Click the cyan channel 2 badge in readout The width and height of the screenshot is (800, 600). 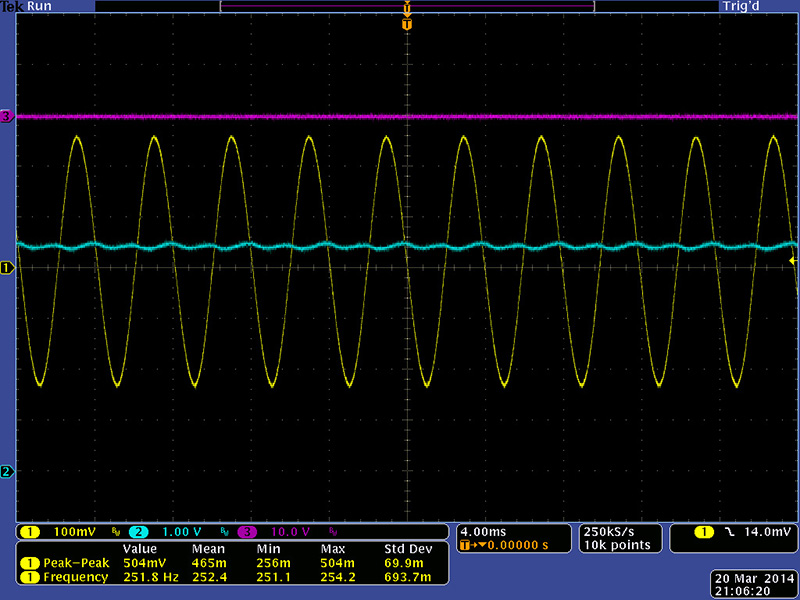point(139,531)
